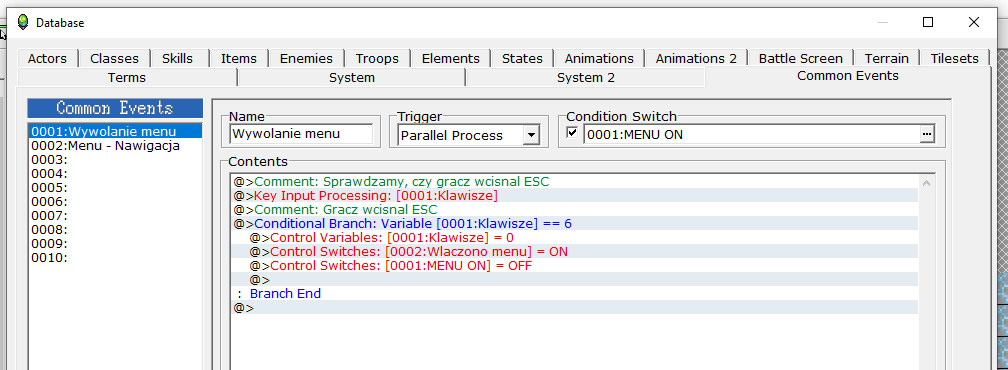The image size is (1008, 370).
Task: Open the Terrain tab
Action: tap(886, 58)
